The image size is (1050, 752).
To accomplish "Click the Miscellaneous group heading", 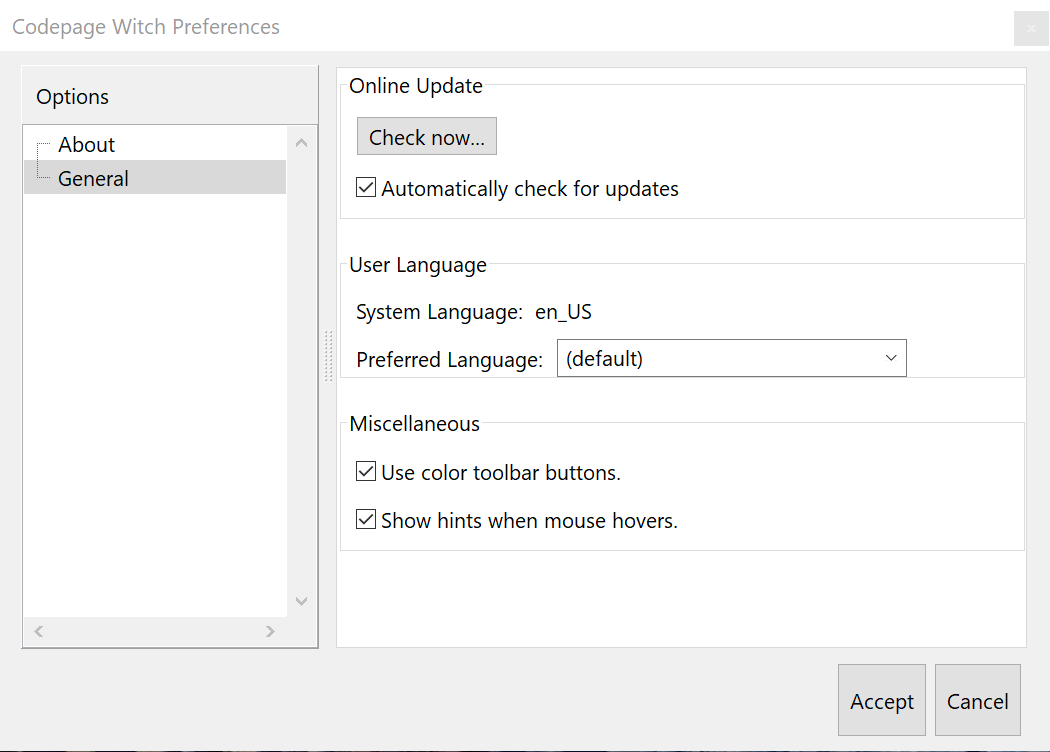I will click(414, 424).
